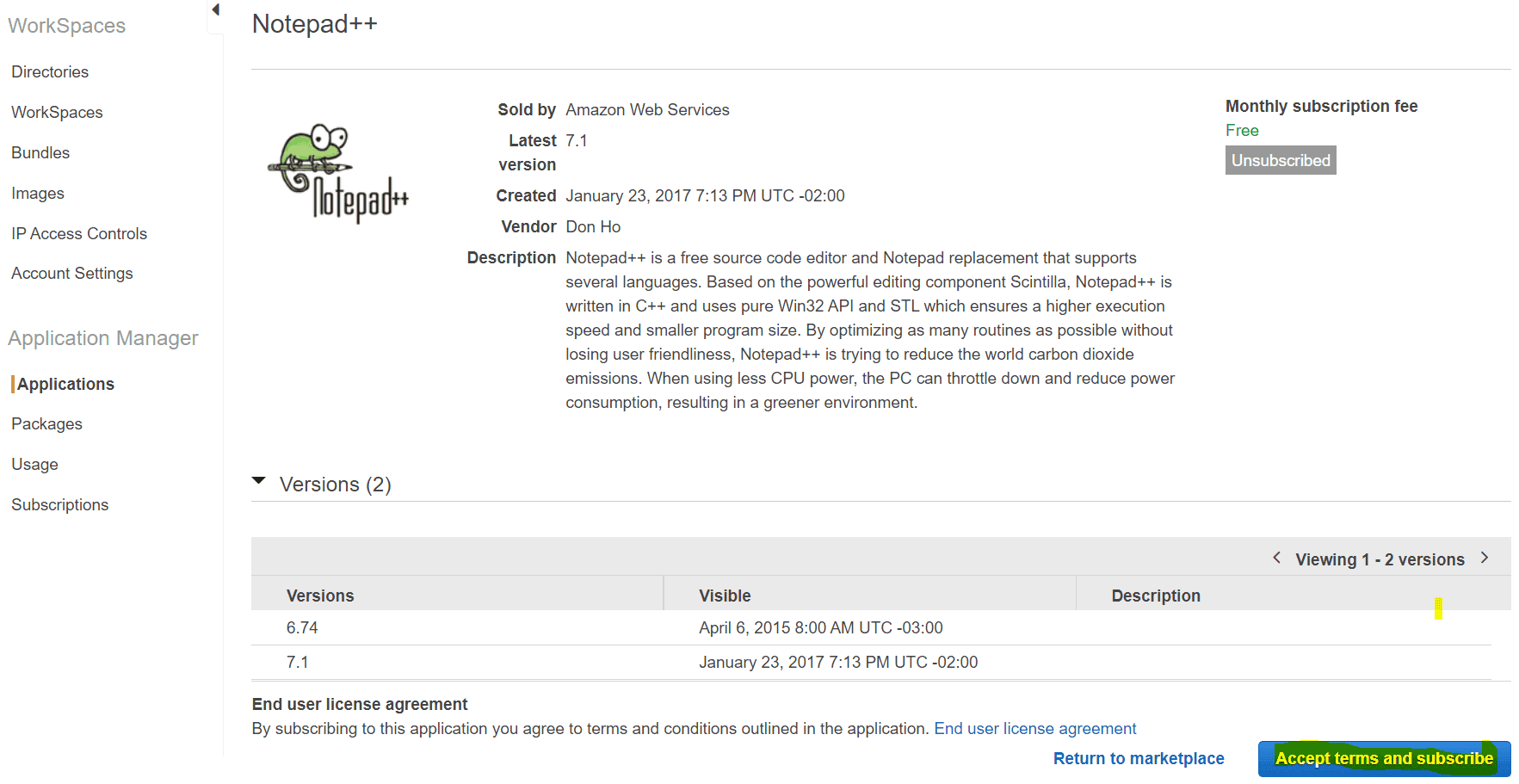Go to the next versions page
This screenshot has width=1519, height=784.
1485,558
